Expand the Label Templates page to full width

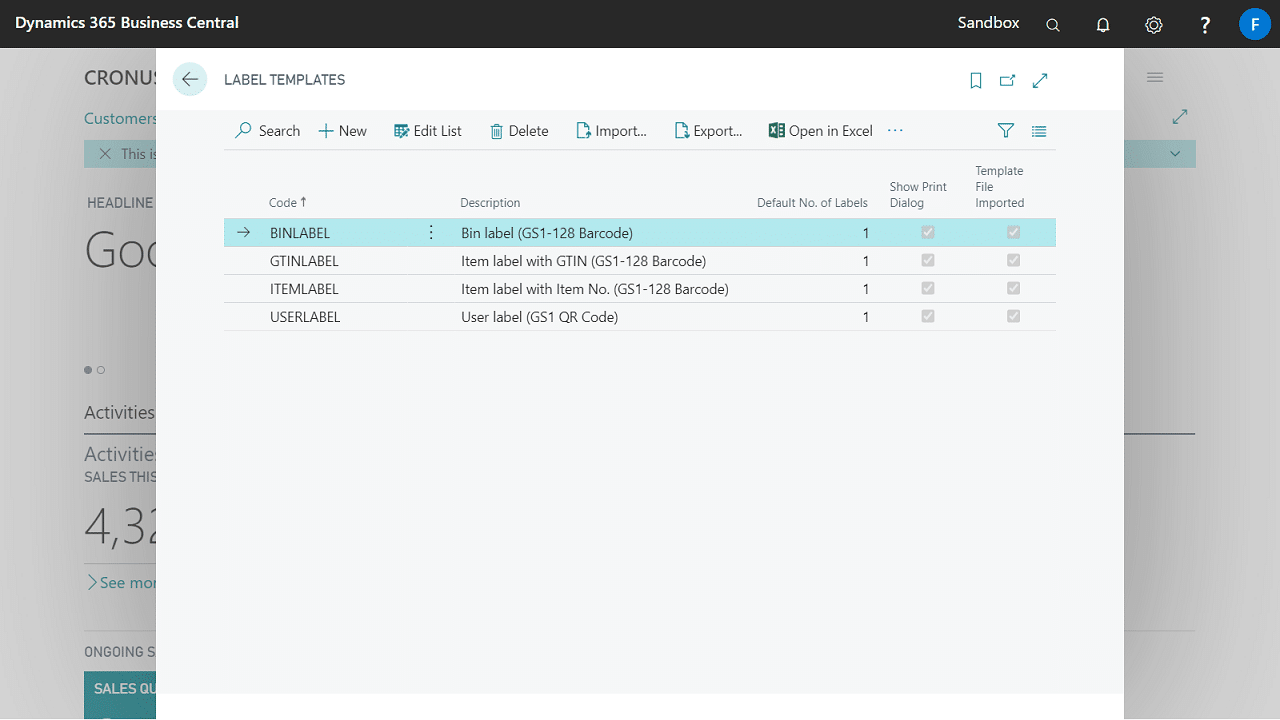tap(1040, 81)
